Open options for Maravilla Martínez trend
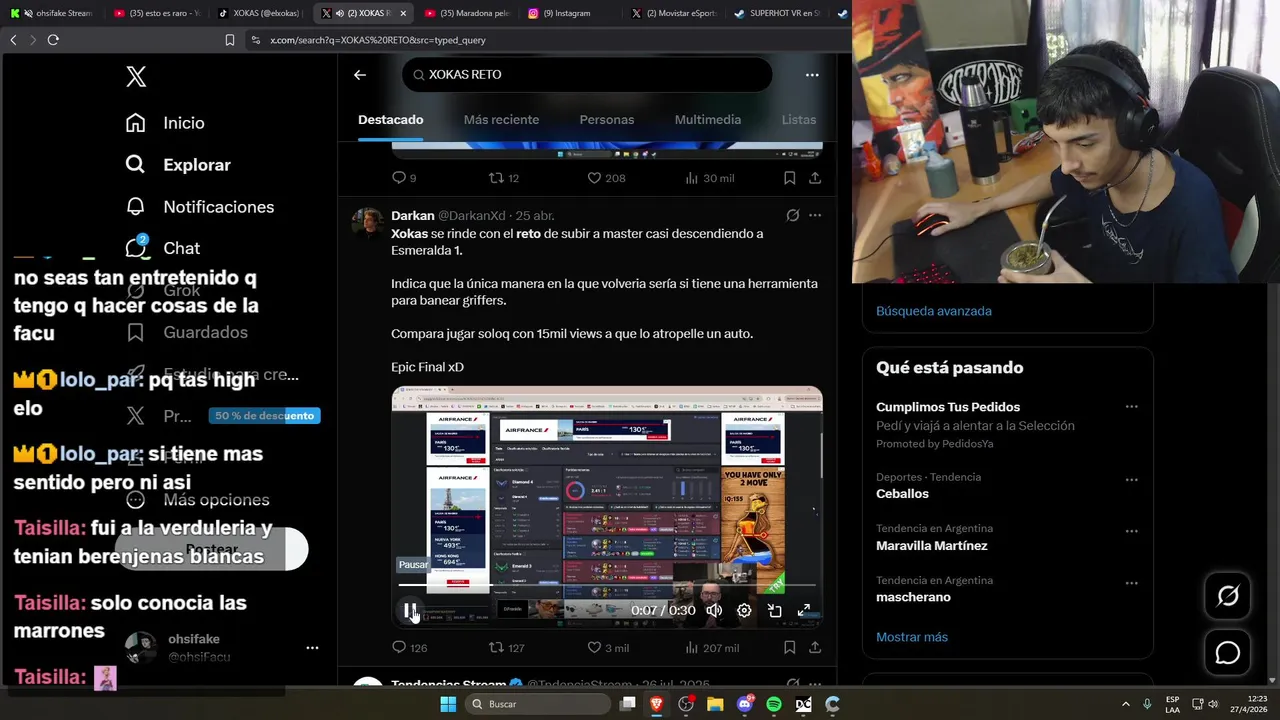 [x=1132, y=532]
